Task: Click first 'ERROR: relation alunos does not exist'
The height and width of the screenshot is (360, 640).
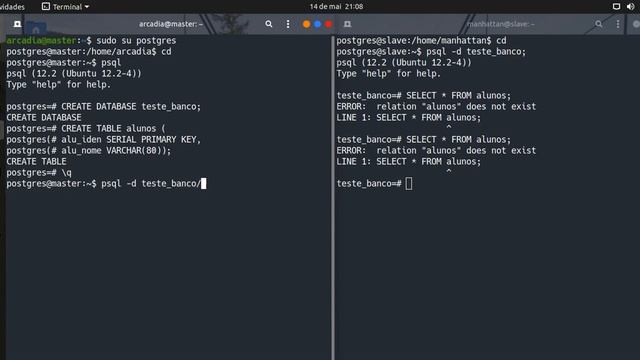Action: click(x=436, y=107)
